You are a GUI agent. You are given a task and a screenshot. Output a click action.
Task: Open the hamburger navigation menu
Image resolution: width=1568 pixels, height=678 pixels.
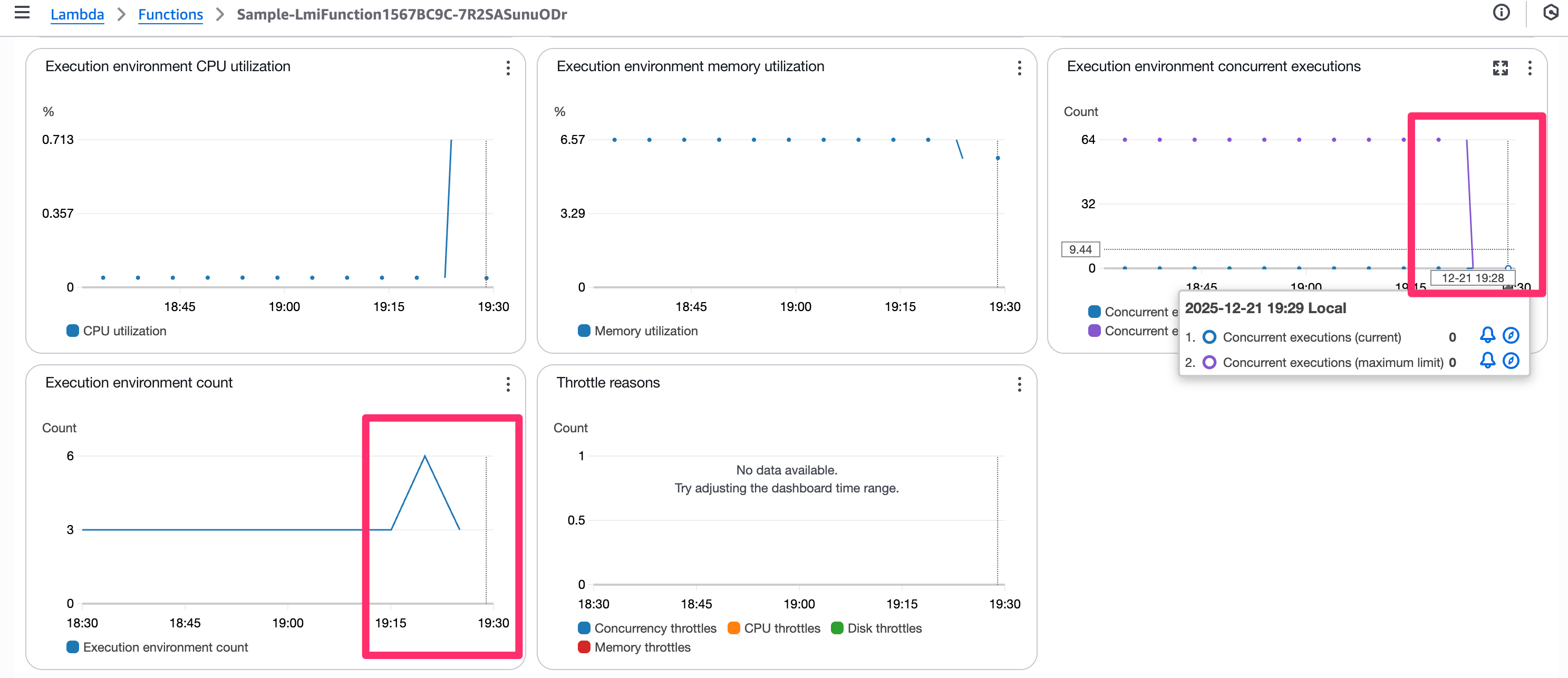pyautogui.click(x=22, y=13)
